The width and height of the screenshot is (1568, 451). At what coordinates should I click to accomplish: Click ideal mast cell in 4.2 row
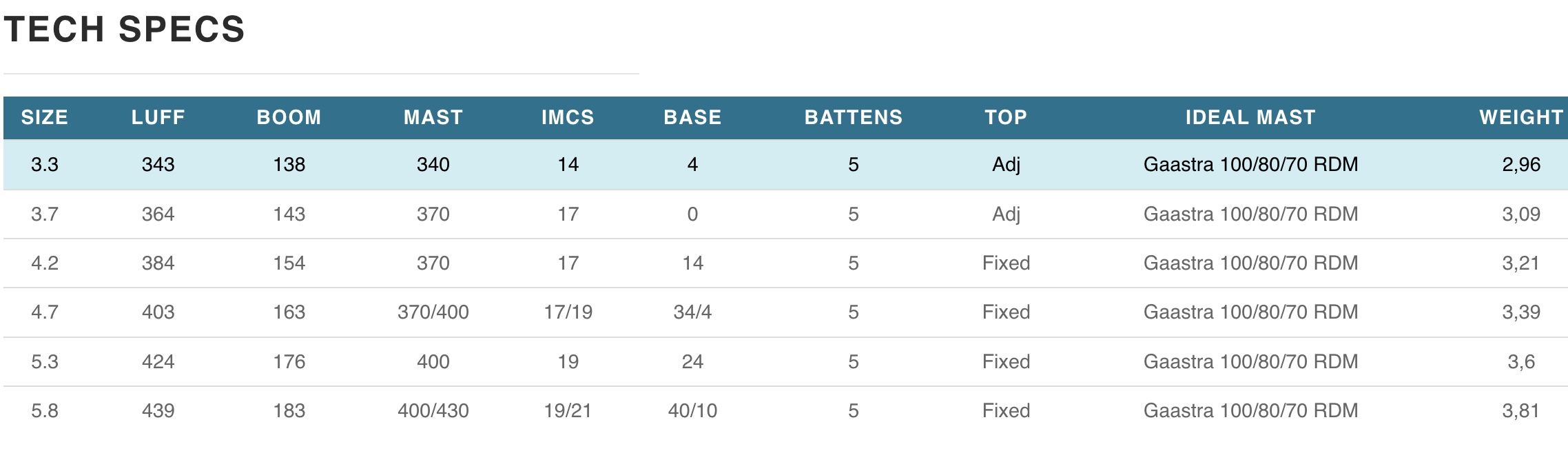1250,263
